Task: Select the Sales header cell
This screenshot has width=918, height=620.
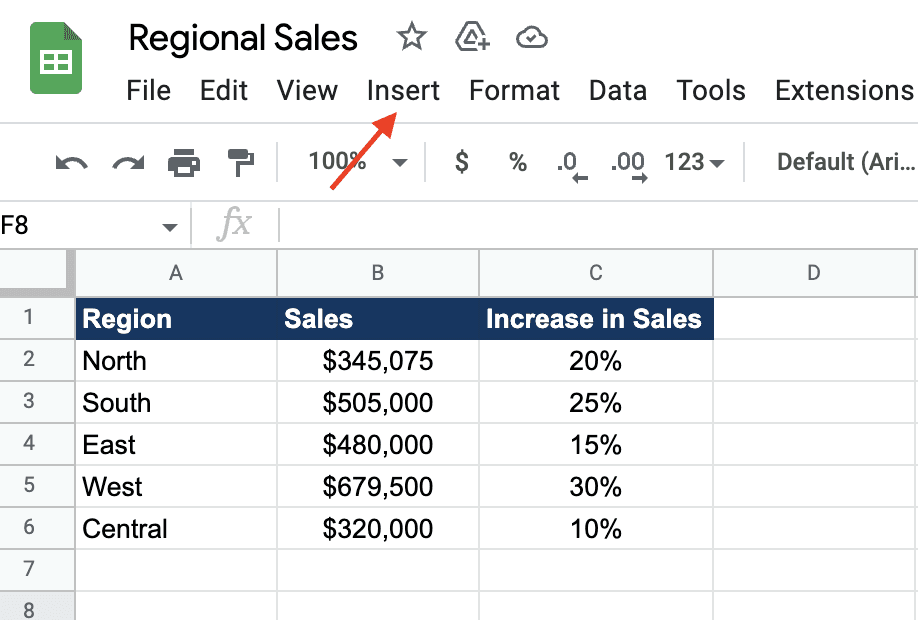Action: pos(378,318)
